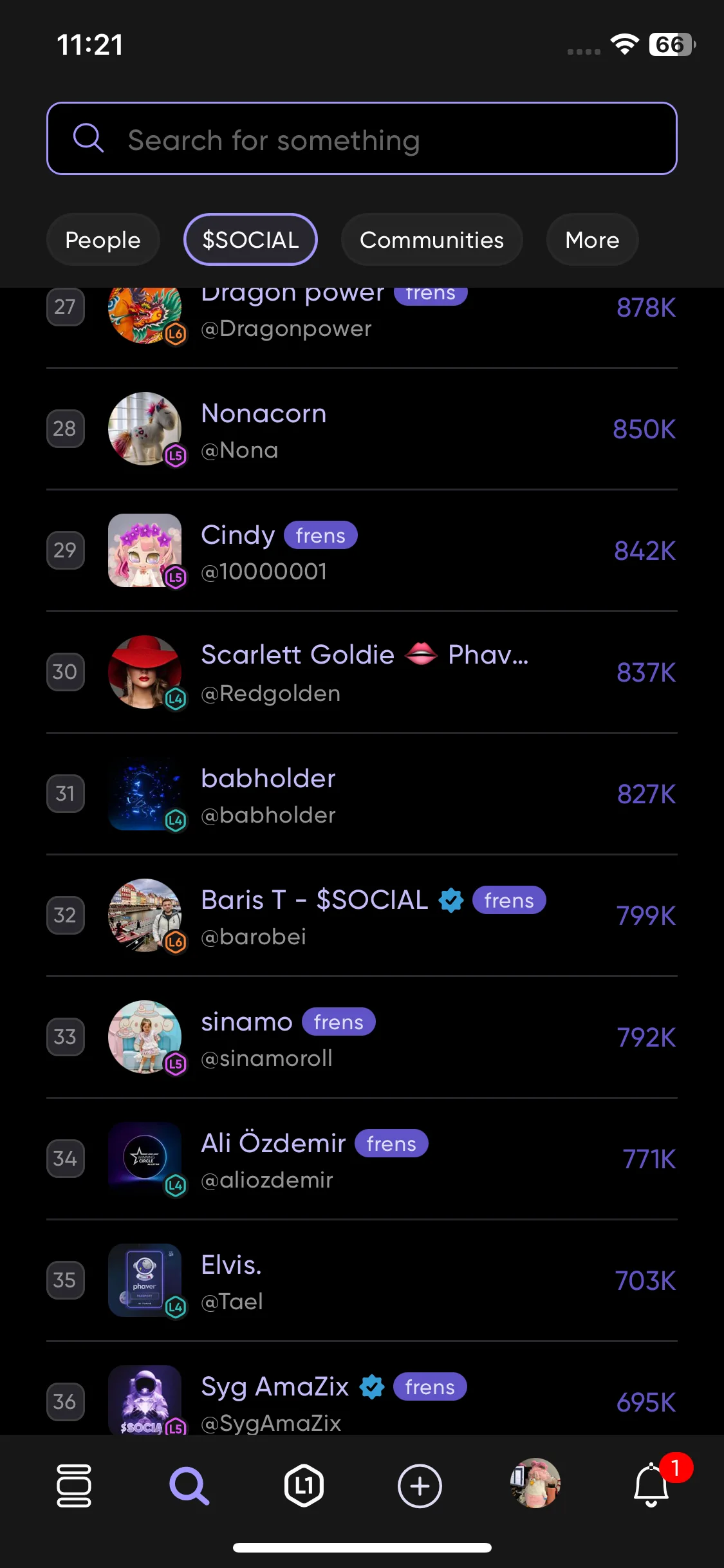
Task: Open Scarlett Goldie's avatar with red hat
Action: tap(145, 672)
